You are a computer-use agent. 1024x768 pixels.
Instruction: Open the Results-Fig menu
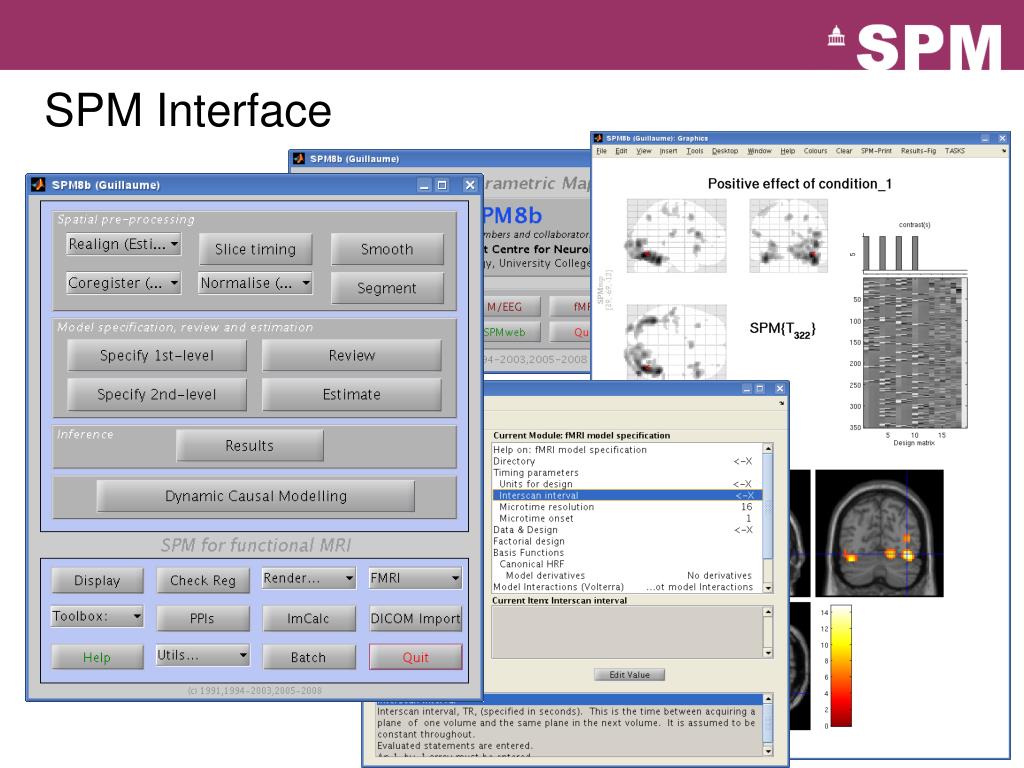point(918,151)
